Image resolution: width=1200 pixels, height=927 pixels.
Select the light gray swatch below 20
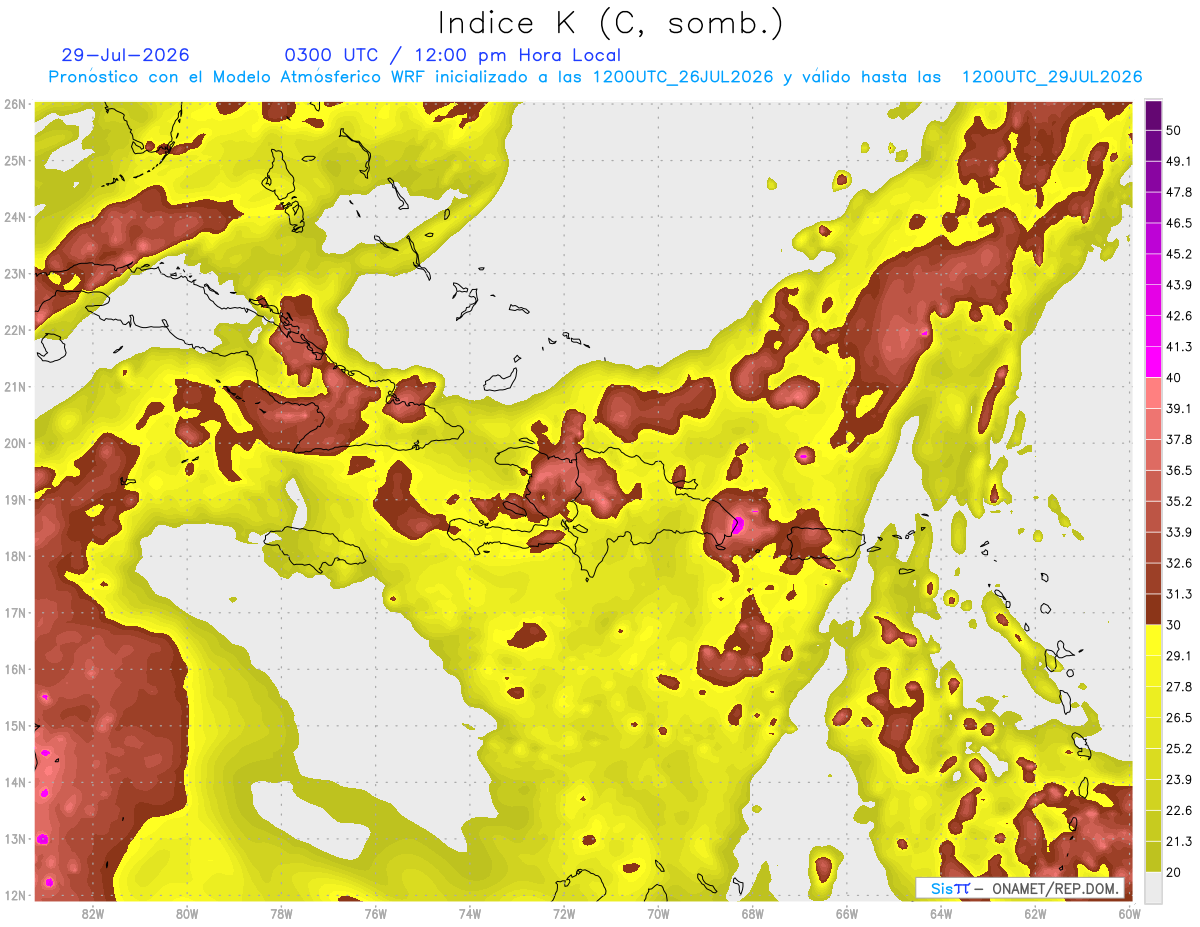point(1153,886)
